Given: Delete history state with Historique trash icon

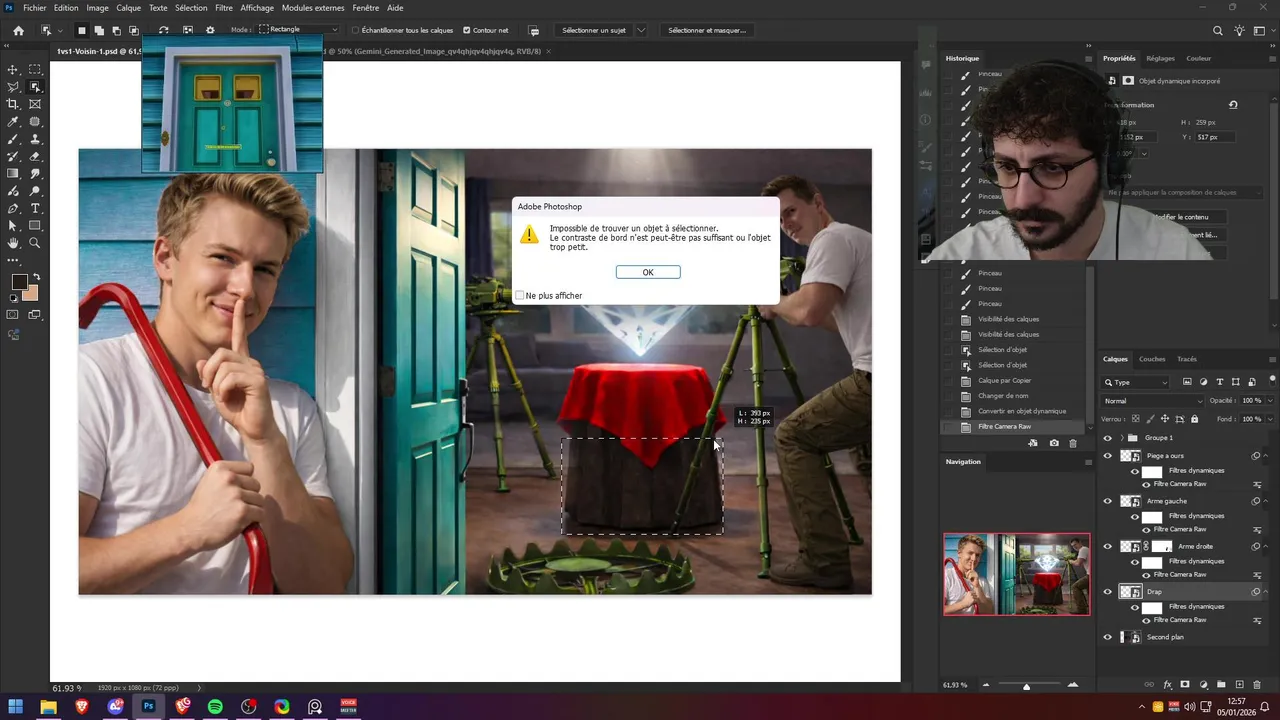Looking at the screenshot, I should point(1073,443).
